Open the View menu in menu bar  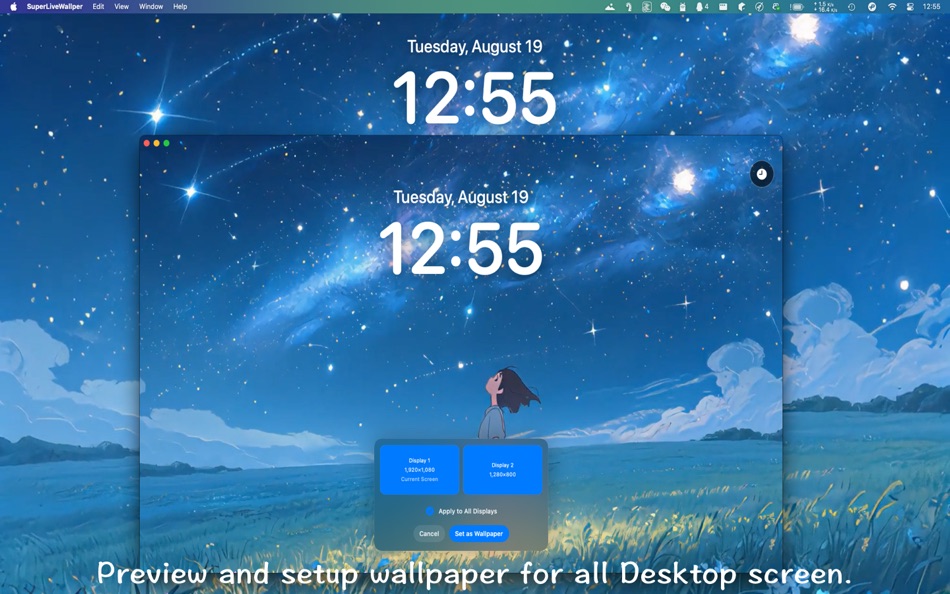coord(121,6)
